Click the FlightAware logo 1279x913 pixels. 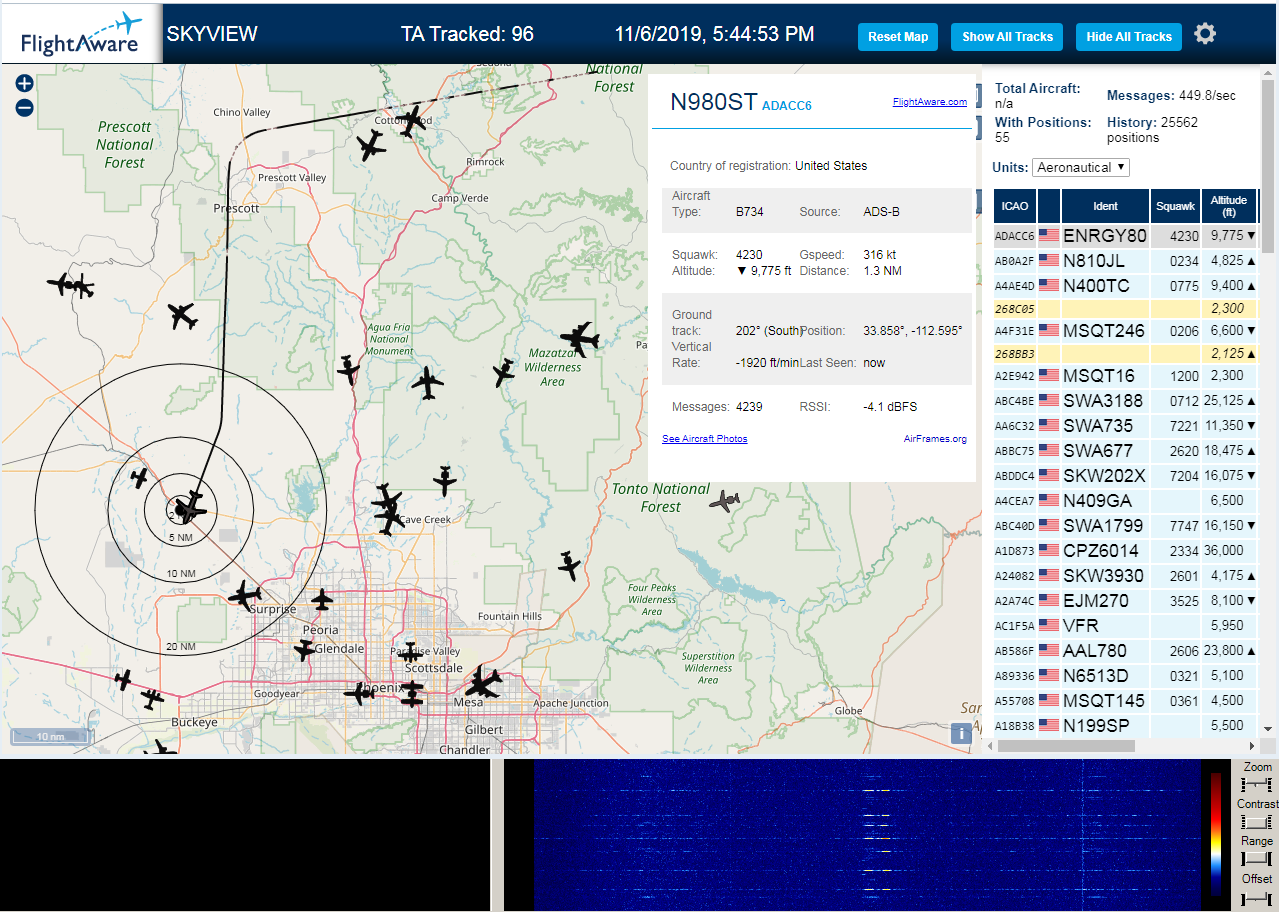click(x=82, y=34)
